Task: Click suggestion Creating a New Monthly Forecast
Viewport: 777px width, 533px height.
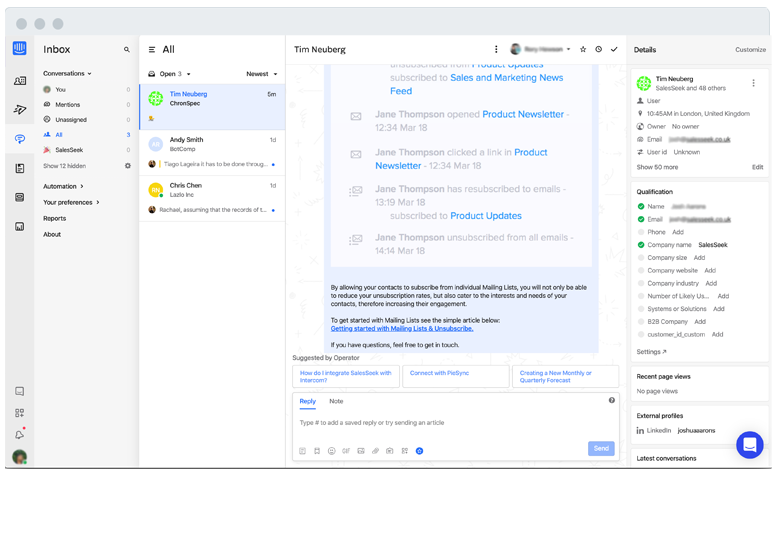Action: [565, 376]
